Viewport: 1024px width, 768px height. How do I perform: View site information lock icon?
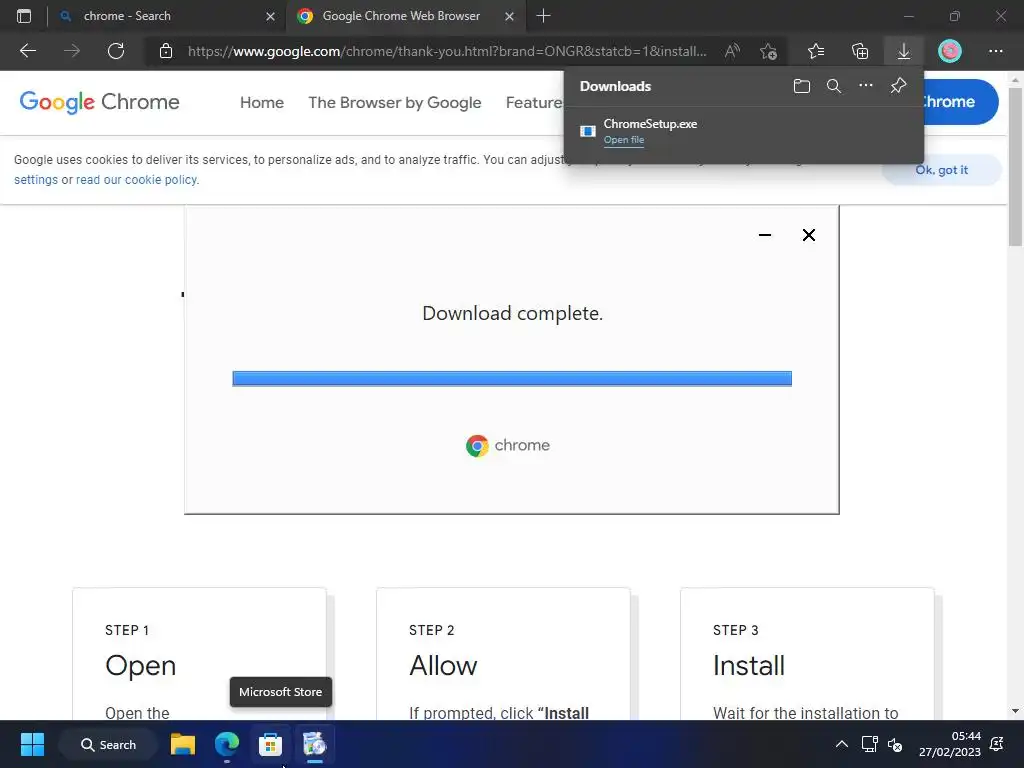click(x=166, y=51)
